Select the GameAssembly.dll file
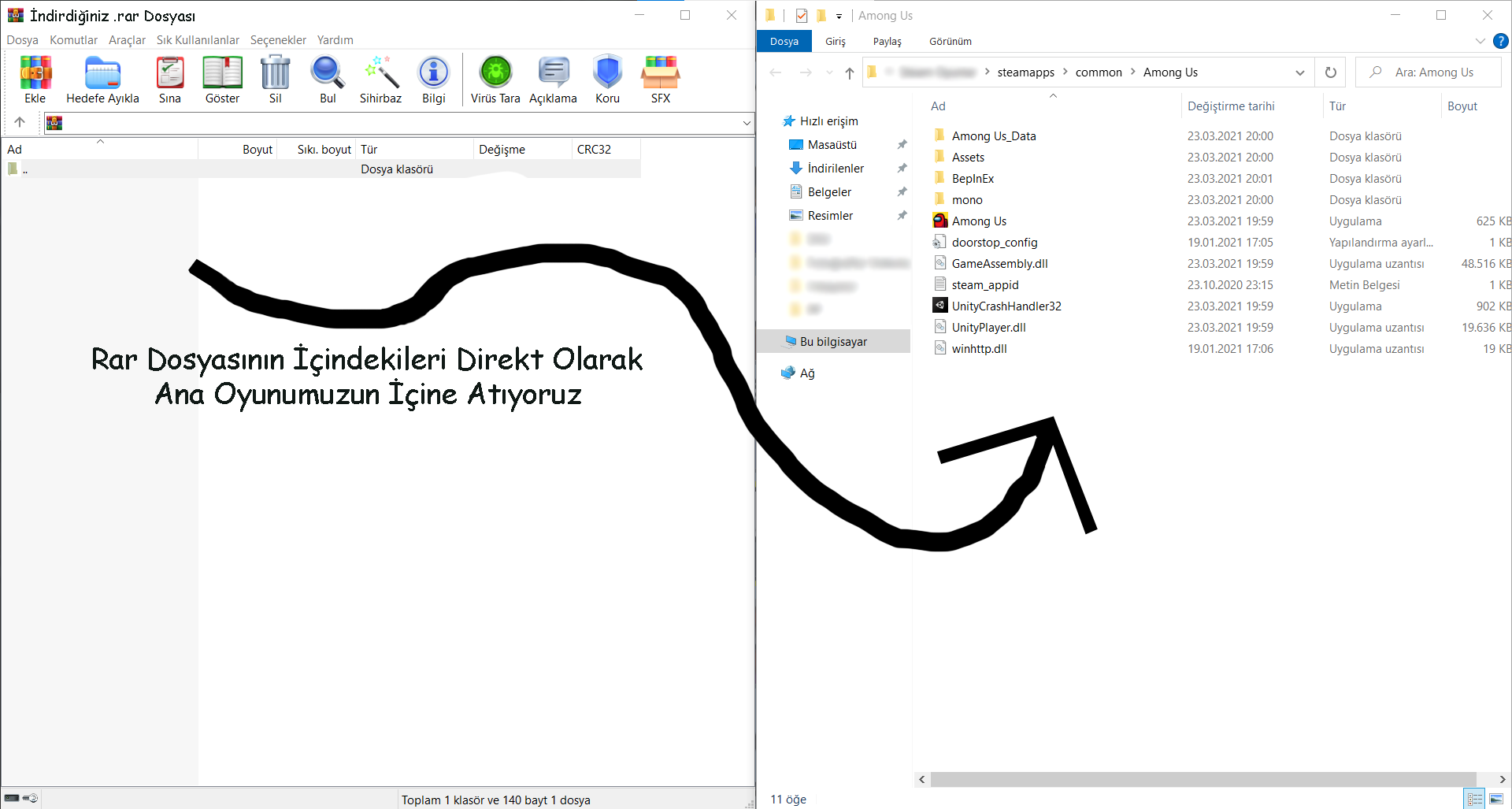1512x809 pixels. [x=999, y=263]
